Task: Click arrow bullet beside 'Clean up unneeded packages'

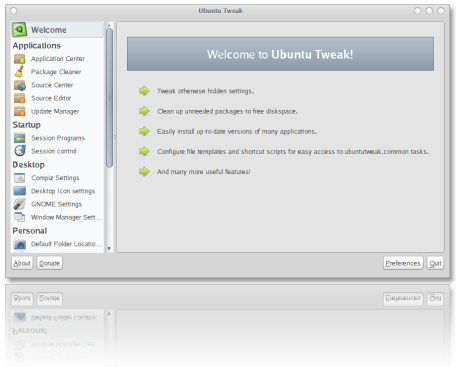Action: coord(144,111)
